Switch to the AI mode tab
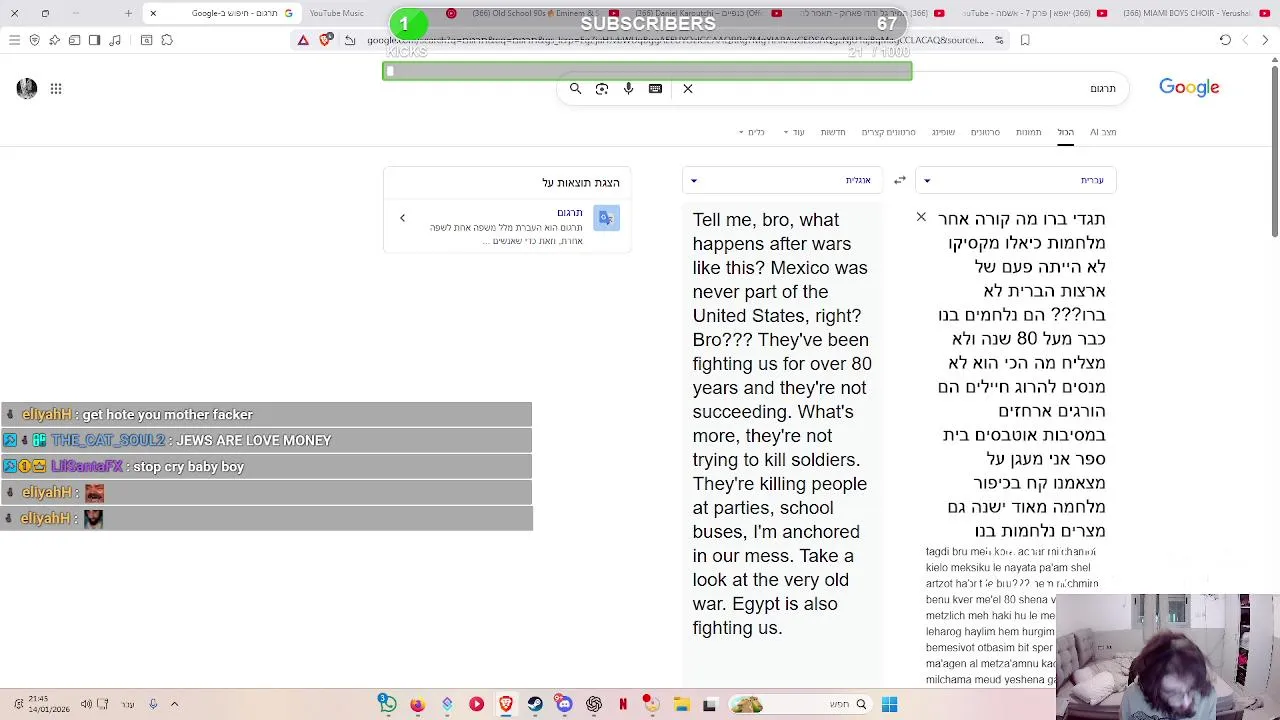Viewport: 1280px width, 720px height. click(x=1103, y=132)
